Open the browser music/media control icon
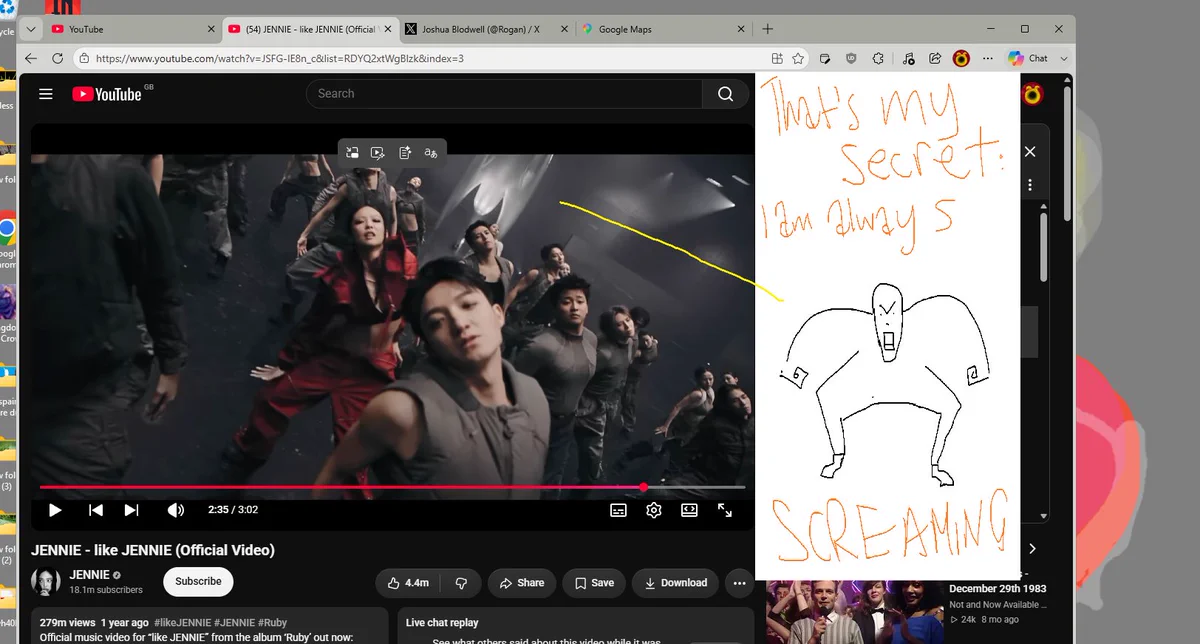Image resolution: width=1200 pixels, height=644 pixels. pyautogui.click(x=908, y=58)
